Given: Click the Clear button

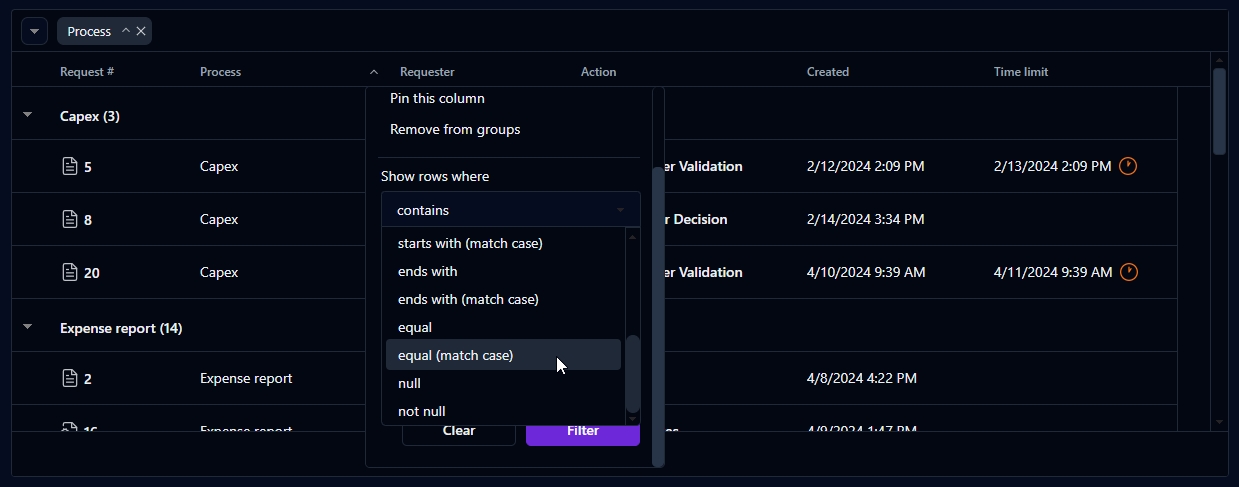Looking at the screenshot, I should coord(458,432).
